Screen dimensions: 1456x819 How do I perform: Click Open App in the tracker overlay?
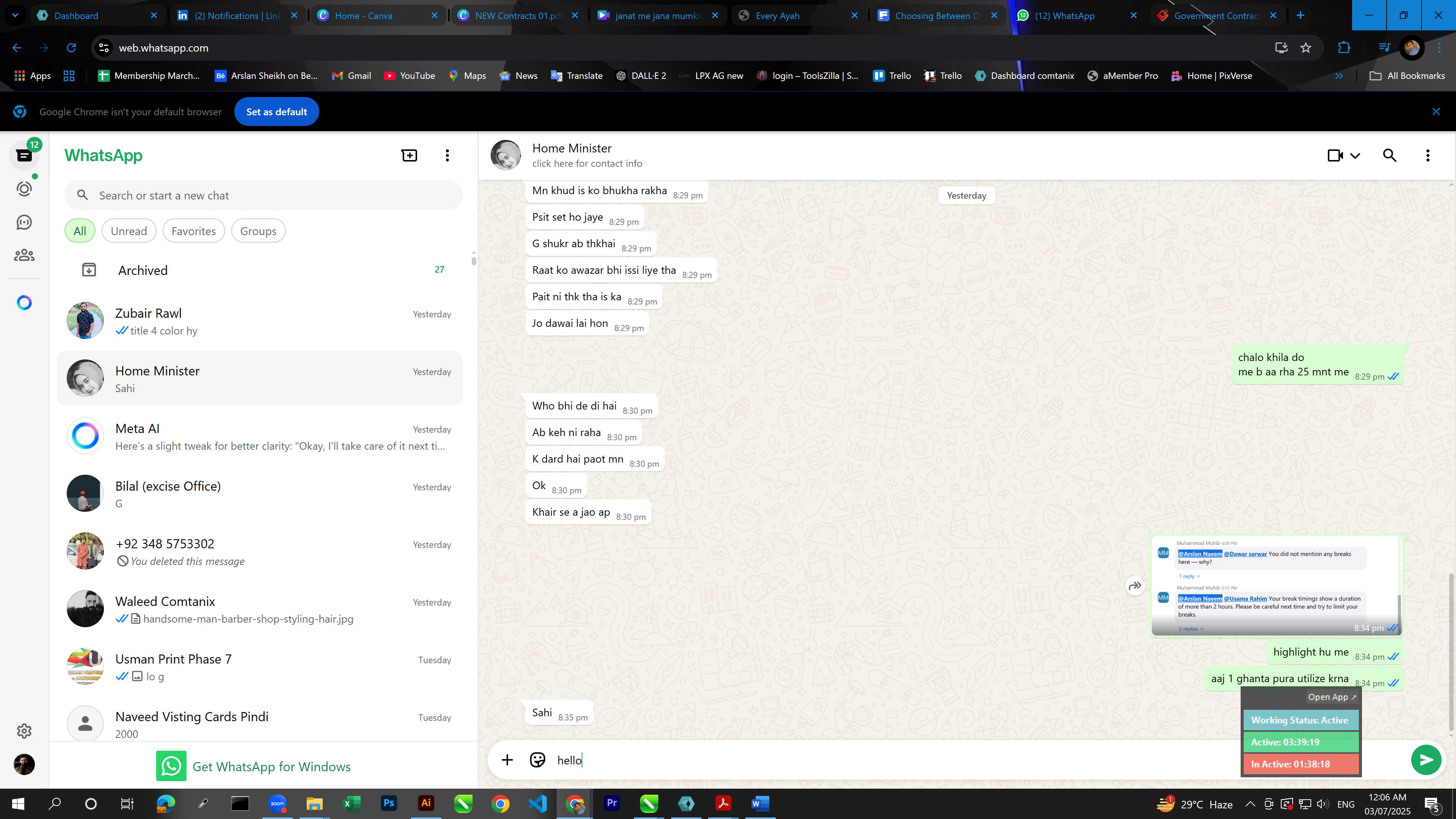(x=1332, y=697)
